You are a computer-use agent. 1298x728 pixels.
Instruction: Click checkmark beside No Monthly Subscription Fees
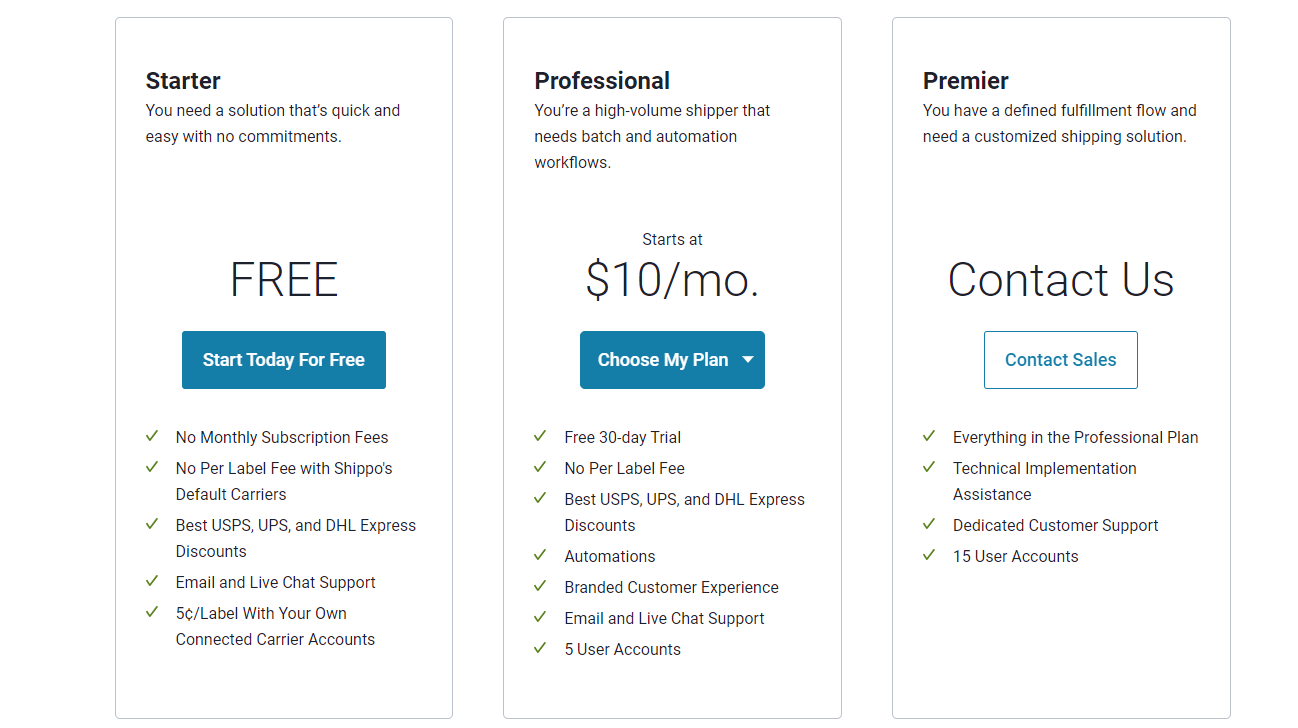pos(152,436)
